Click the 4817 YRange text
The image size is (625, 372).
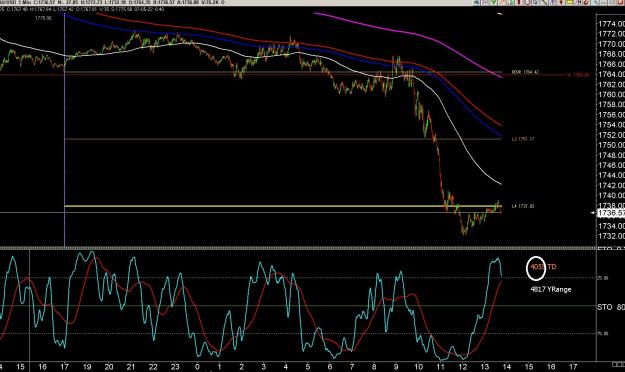point(550,289)
